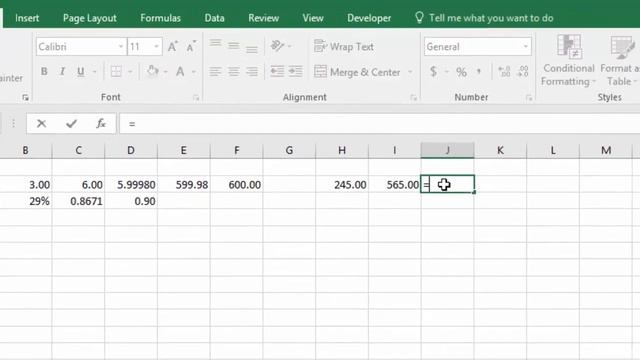
Task: Center text horizontally icon
Action: point(233,72)
